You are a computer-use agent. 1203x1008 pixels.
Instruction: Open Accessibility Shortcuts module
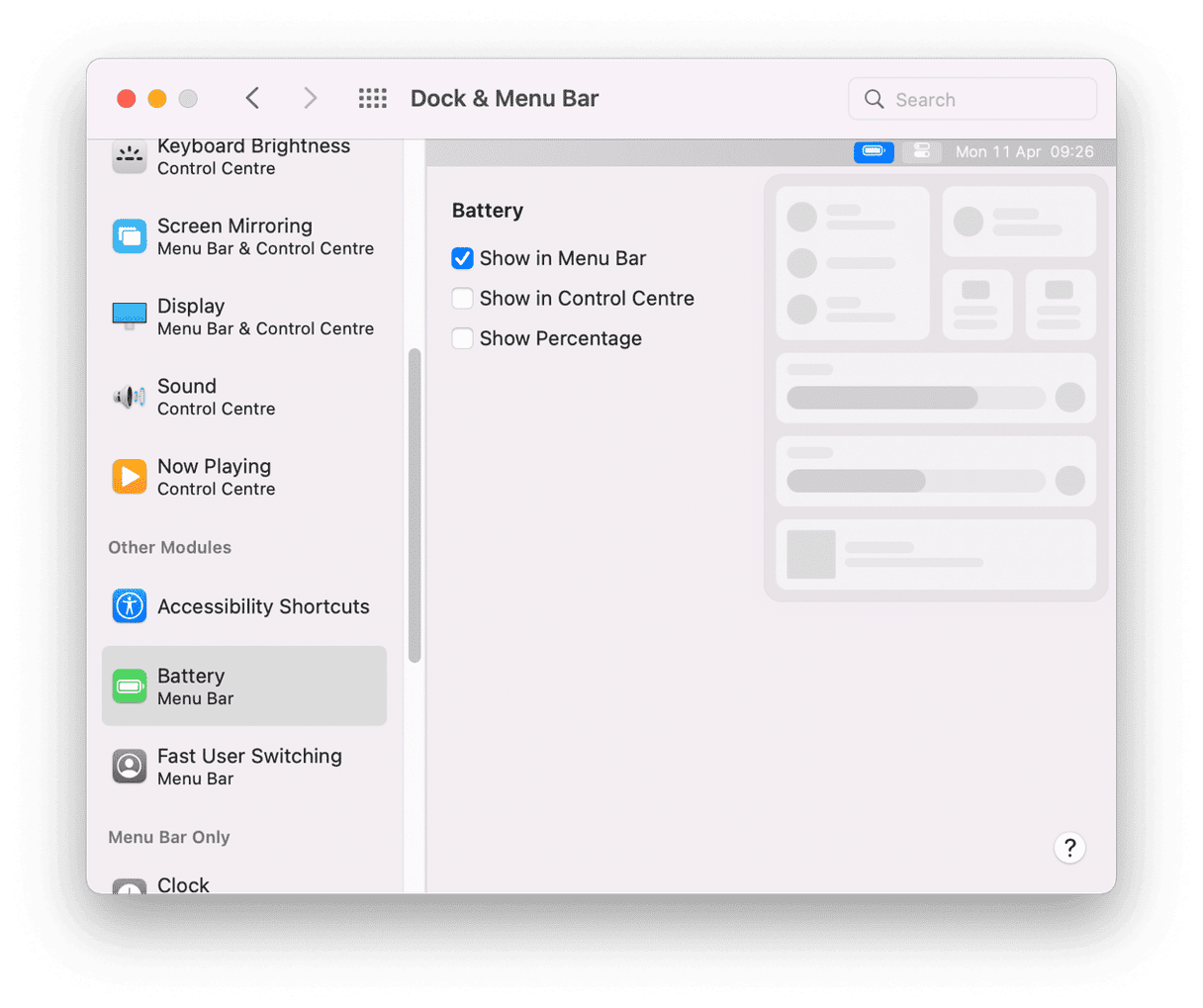point(244,606)
